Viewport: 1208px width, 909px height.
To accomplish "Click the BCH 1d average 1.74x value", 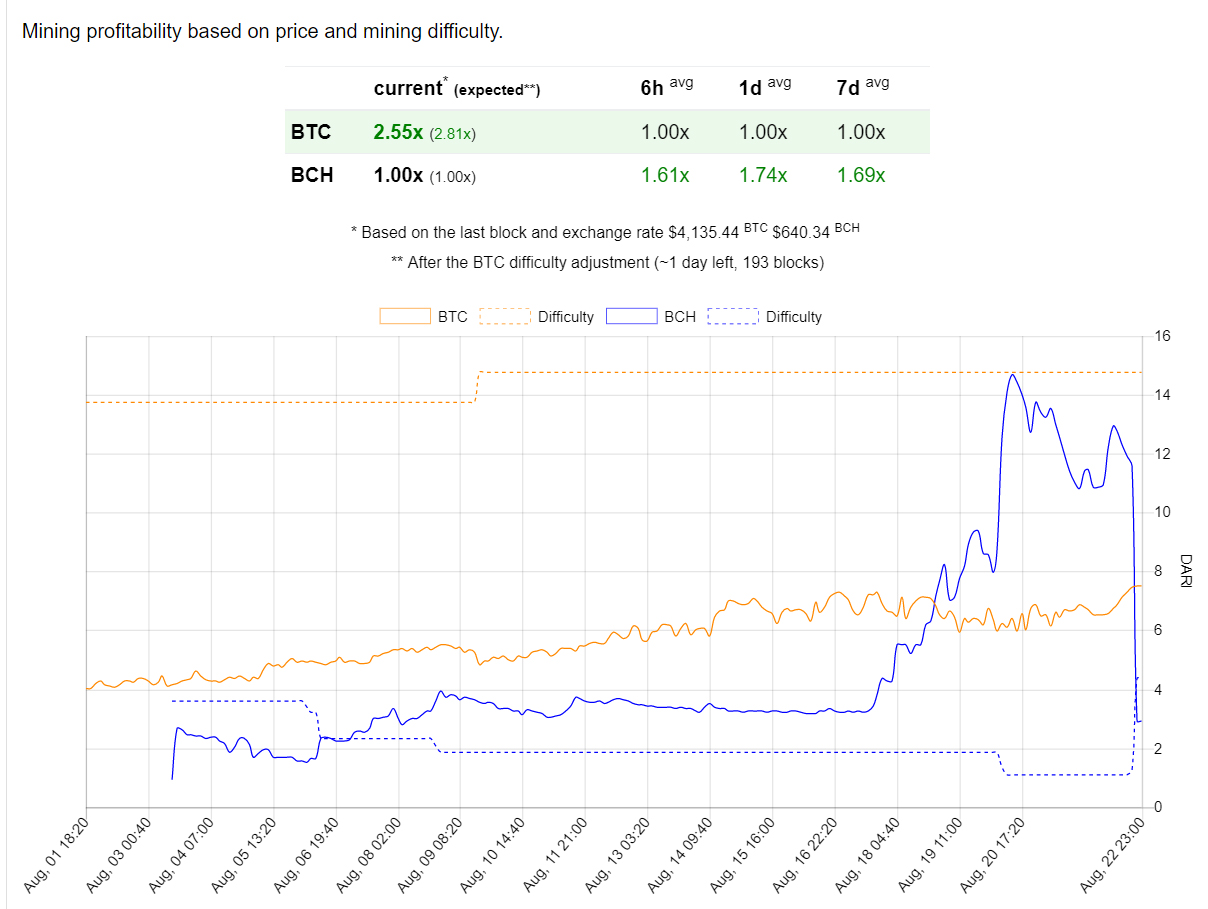I will [763, 175].
